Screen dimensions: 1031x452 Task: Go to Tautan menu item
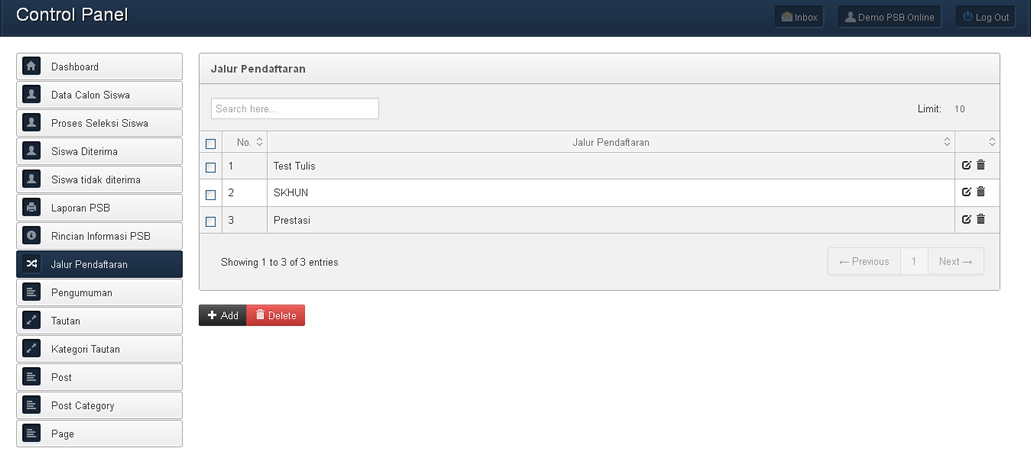coord(99,320)
